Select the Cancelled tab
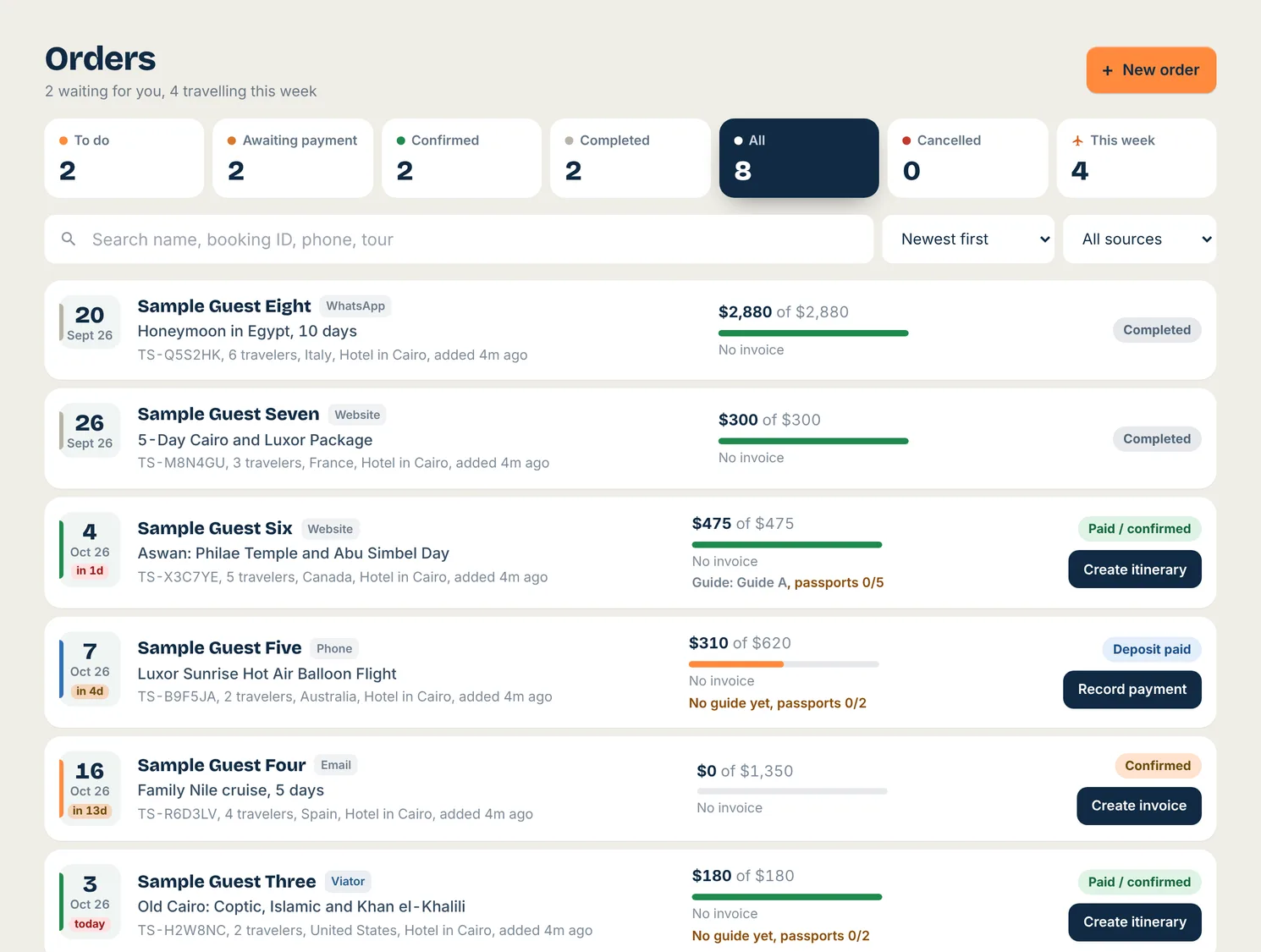This screenshot has height=952, width=1261. tap(968, 158)
